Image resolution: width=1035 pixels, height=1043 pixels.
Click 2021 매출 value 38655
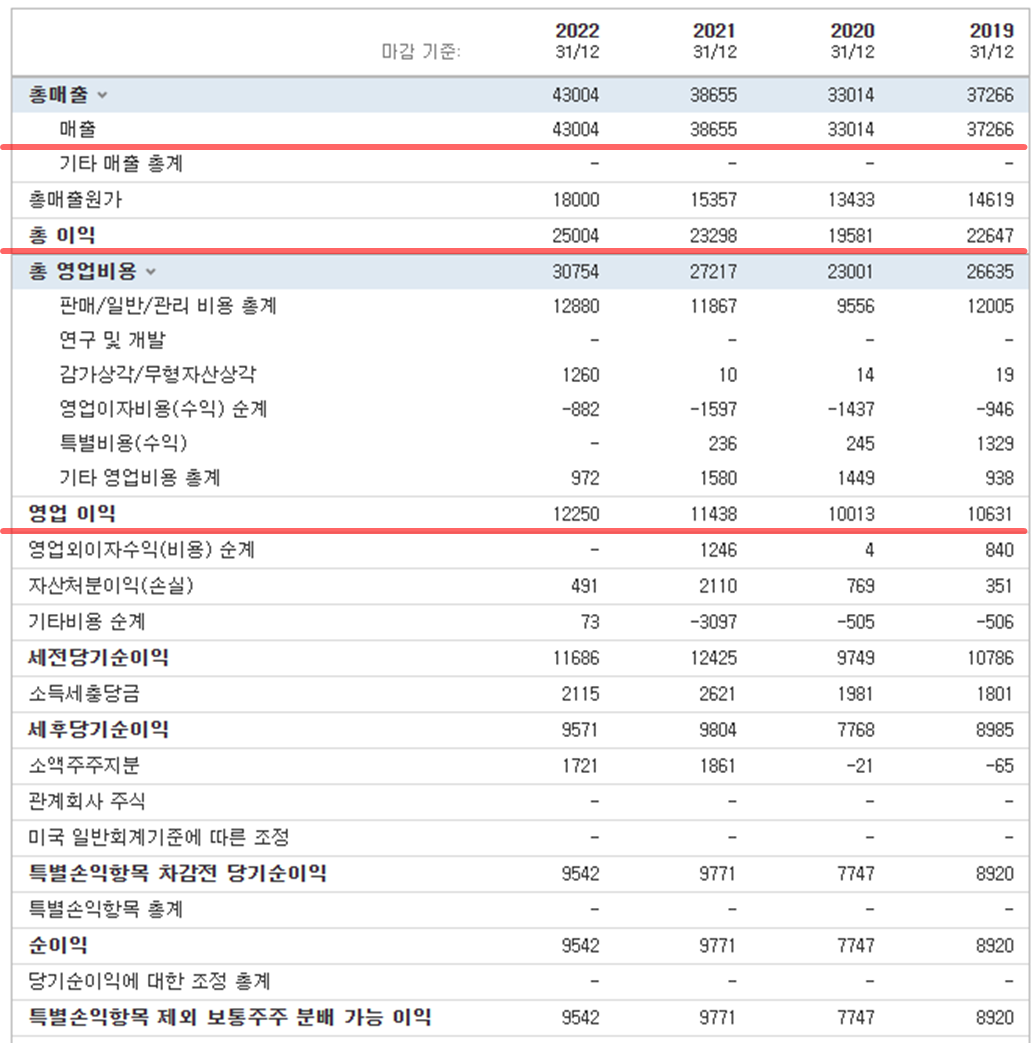tap(714, 130)
